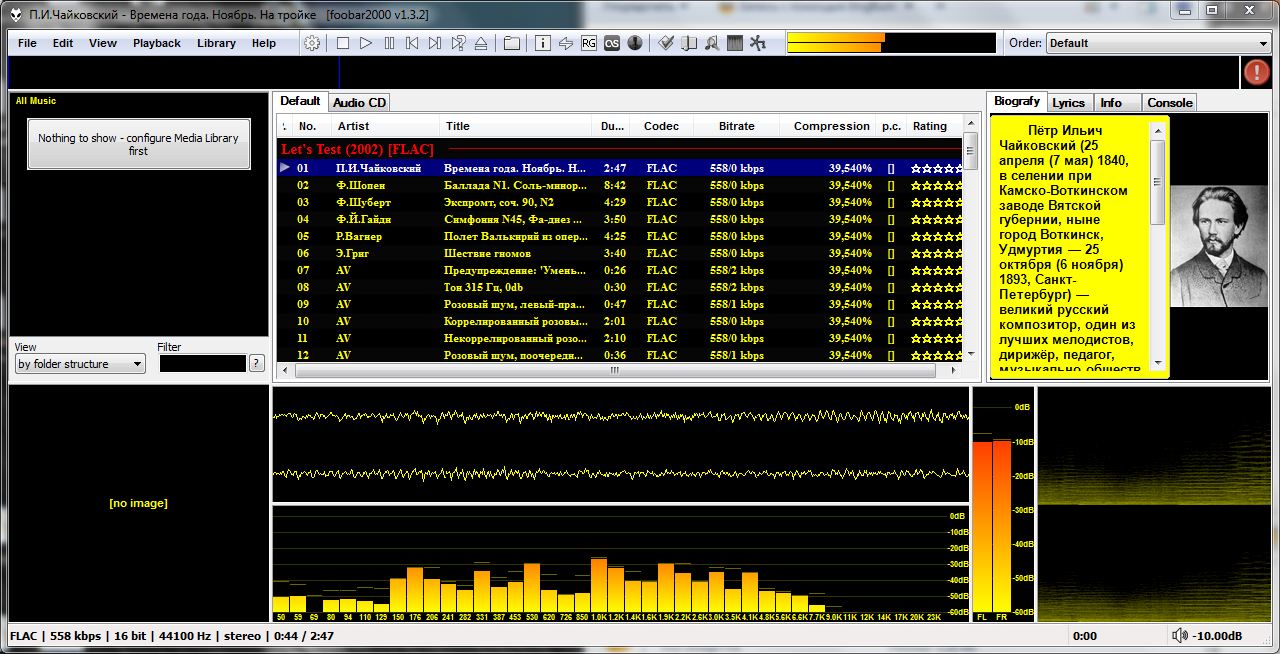Open the Playback menu
The height and width of the screenshot is (654, 1280).
click(x=157, y=43)
